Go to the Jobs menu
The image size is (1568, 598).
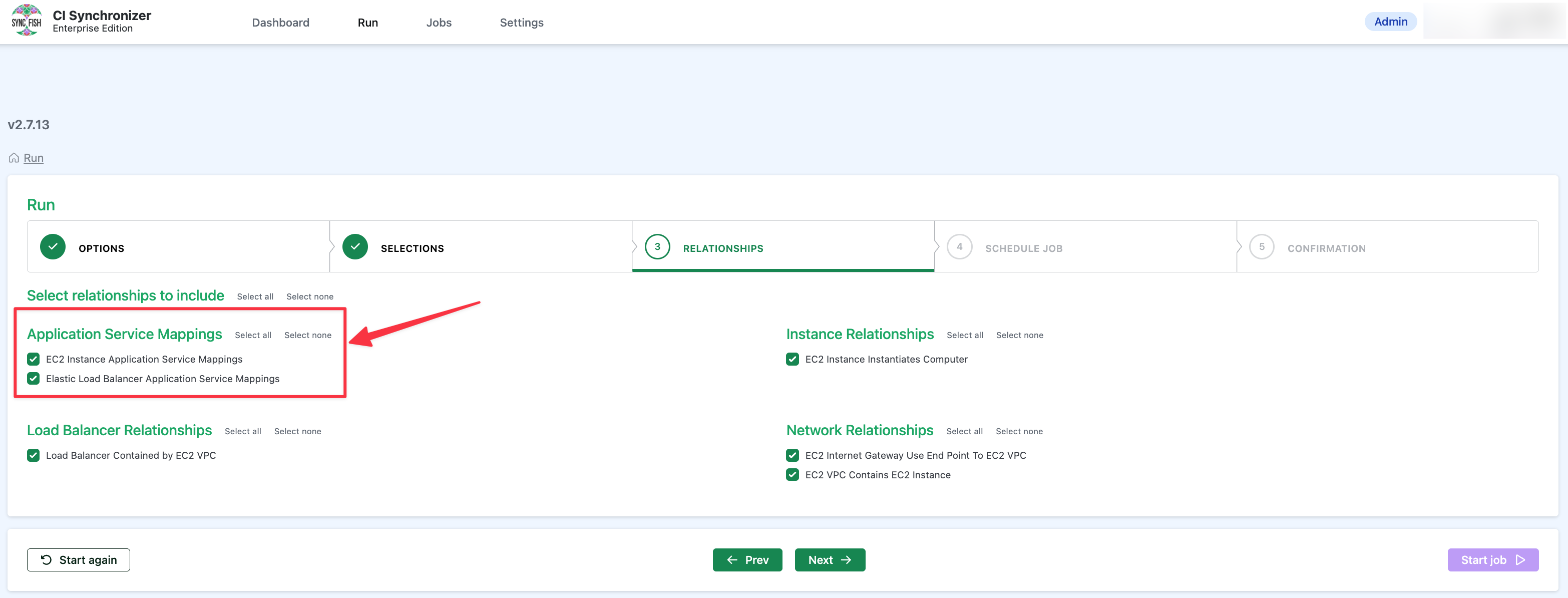tap(439, 23)
